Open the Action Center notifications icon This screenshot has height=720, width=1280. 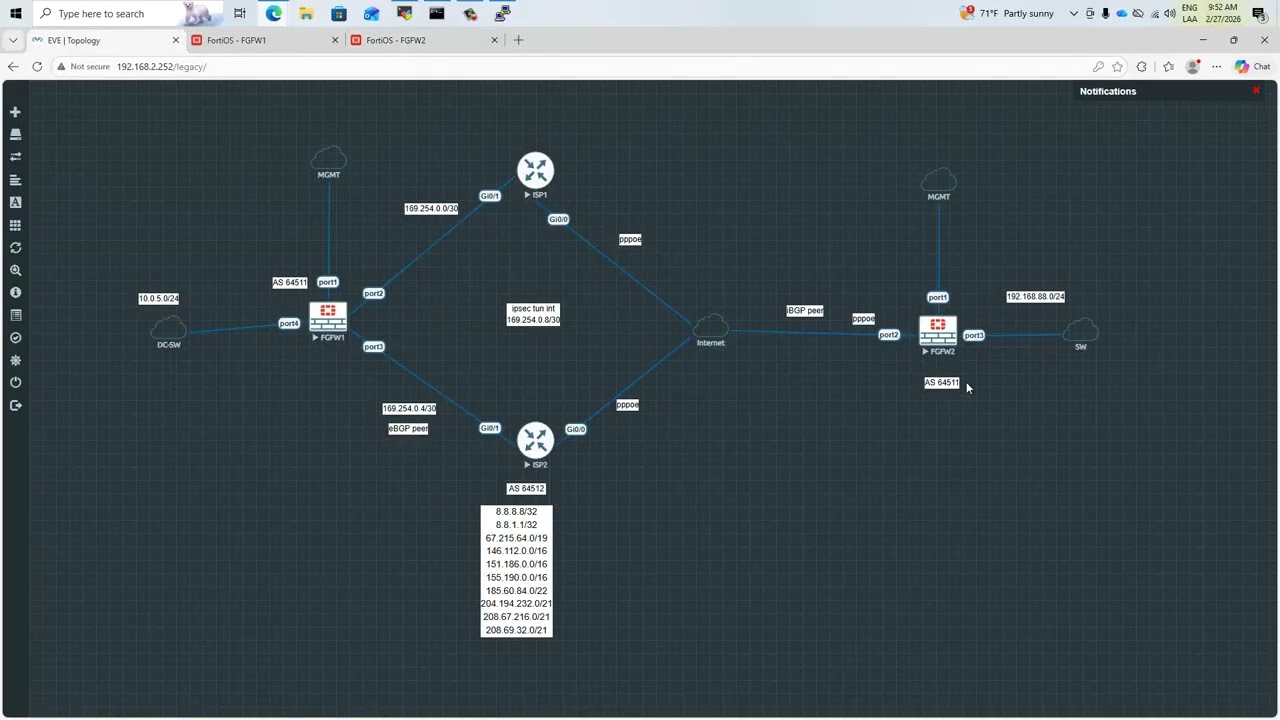point(1259,13)
